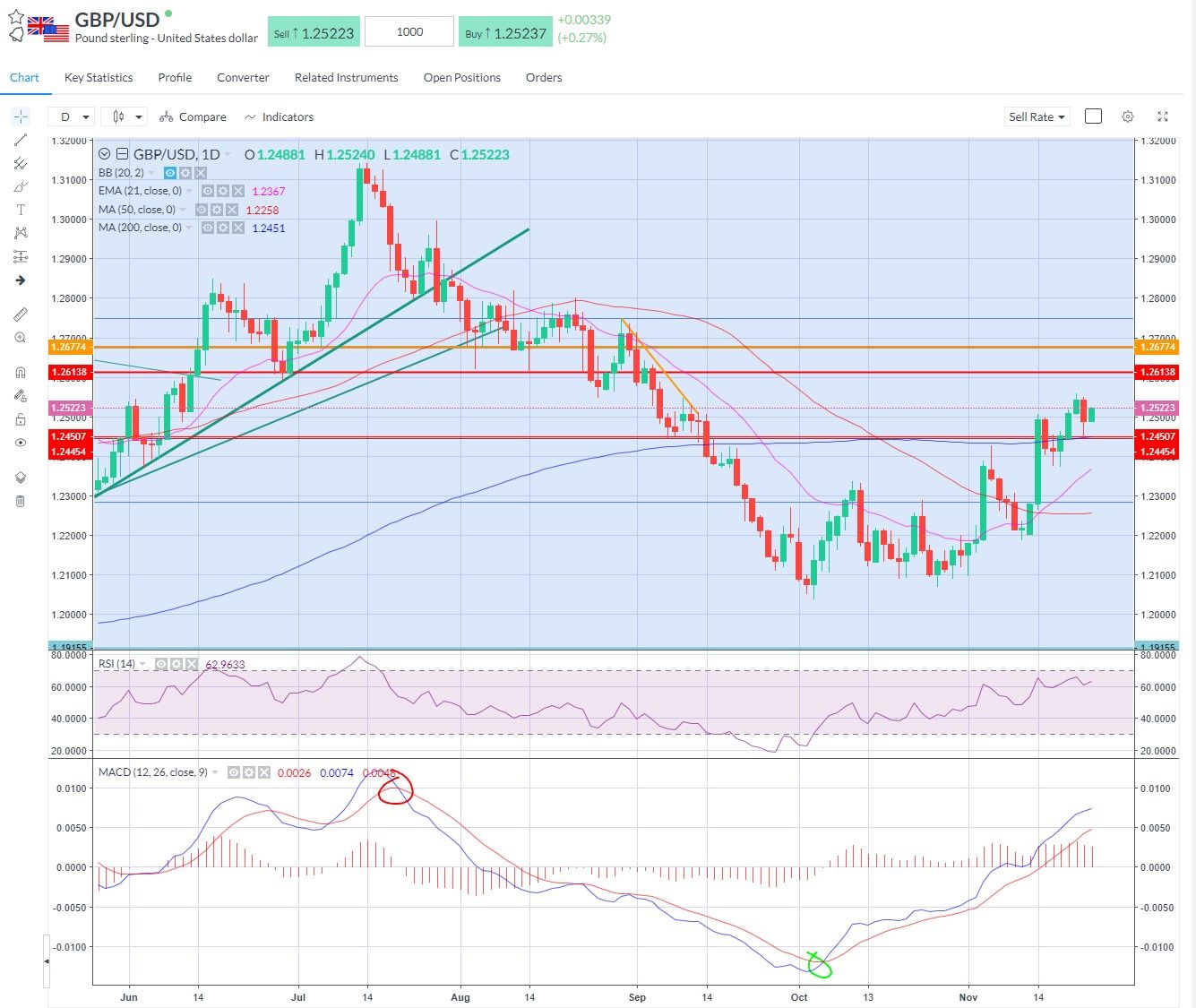Switch to the Key Statistics tab
The image size is (1196, 1008).
click(98, 78)
